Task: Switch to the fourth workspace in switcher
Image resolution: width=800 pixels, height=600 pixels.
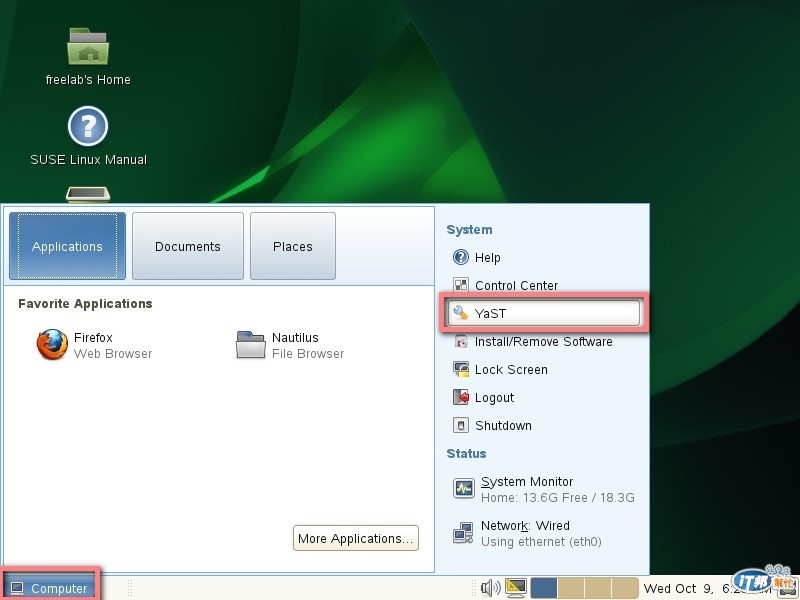Action: tap(625, 588)
